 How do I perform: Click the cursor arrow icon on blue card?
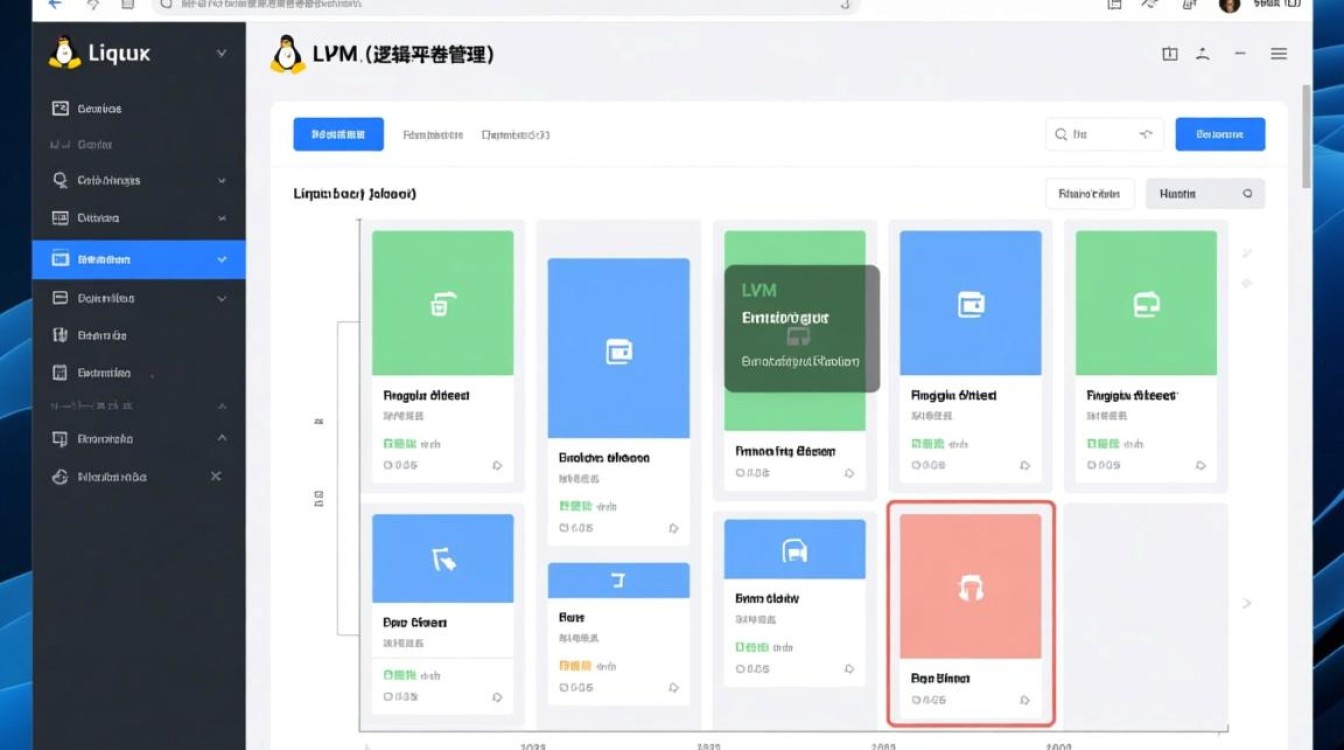(443, 559)
